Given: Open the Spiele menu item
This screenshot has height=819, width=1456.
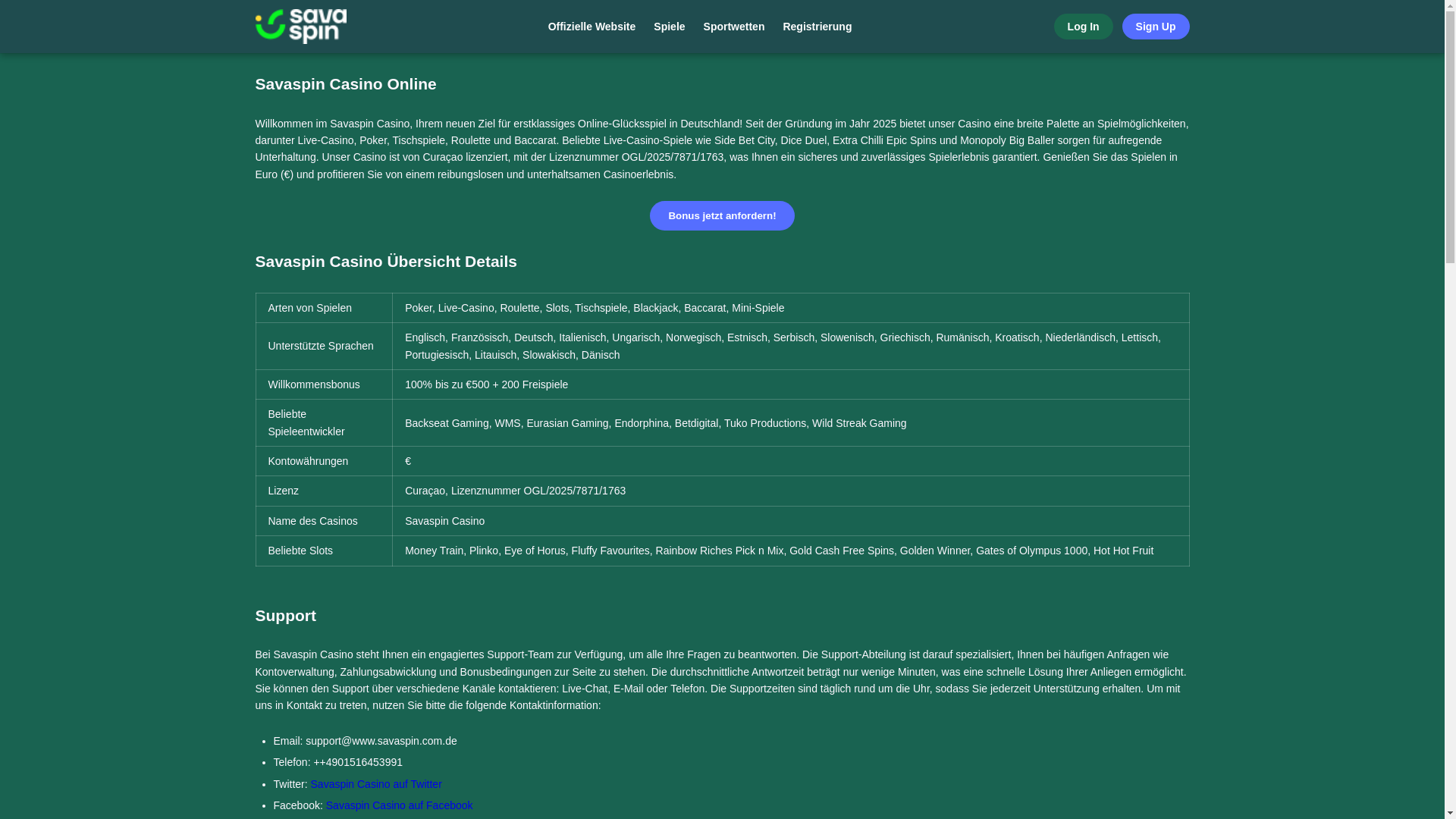Looking at the screenshot, I should click(669, 27).
